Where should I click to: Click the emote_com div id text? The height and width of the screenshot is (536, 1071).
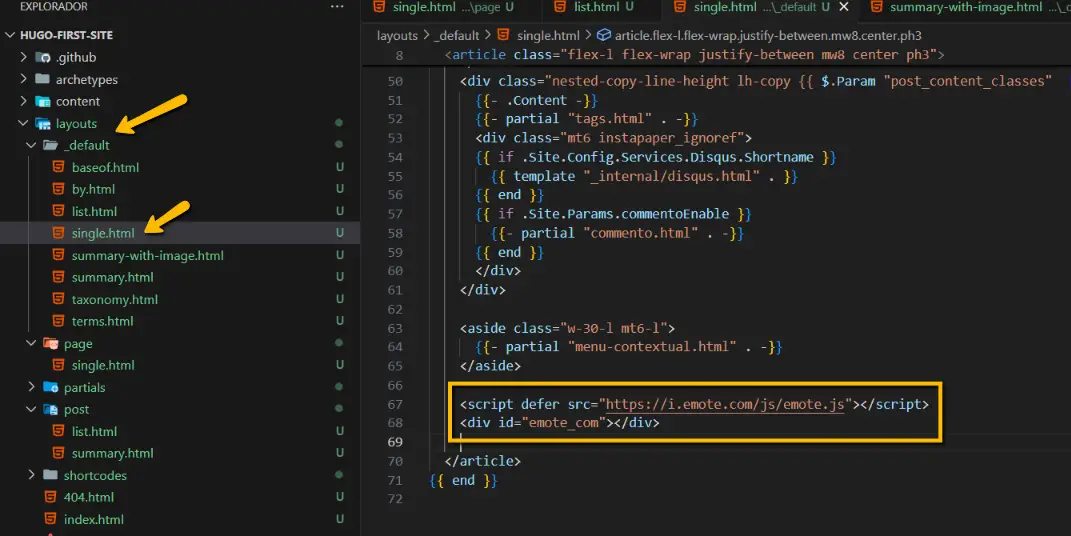(x=564, y=423)
